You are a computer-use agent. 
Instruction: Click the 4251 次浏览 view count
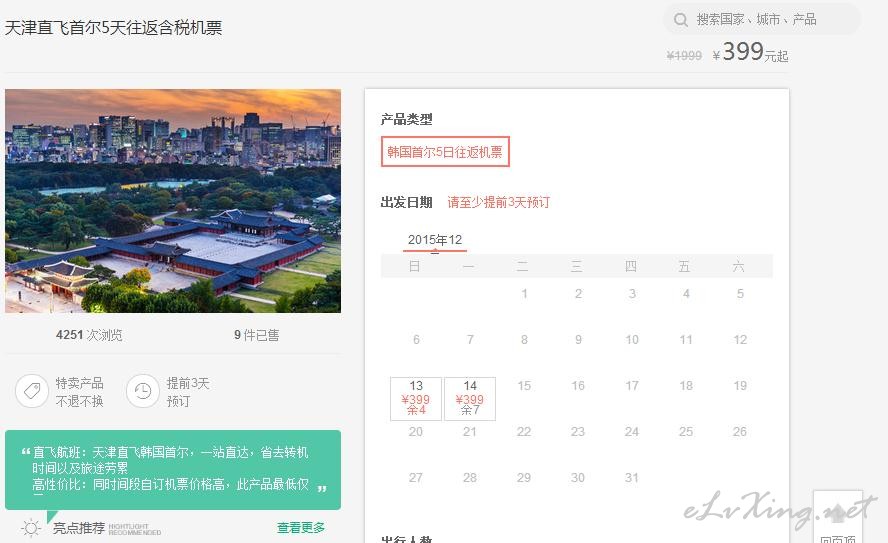(x=89, y=335)
